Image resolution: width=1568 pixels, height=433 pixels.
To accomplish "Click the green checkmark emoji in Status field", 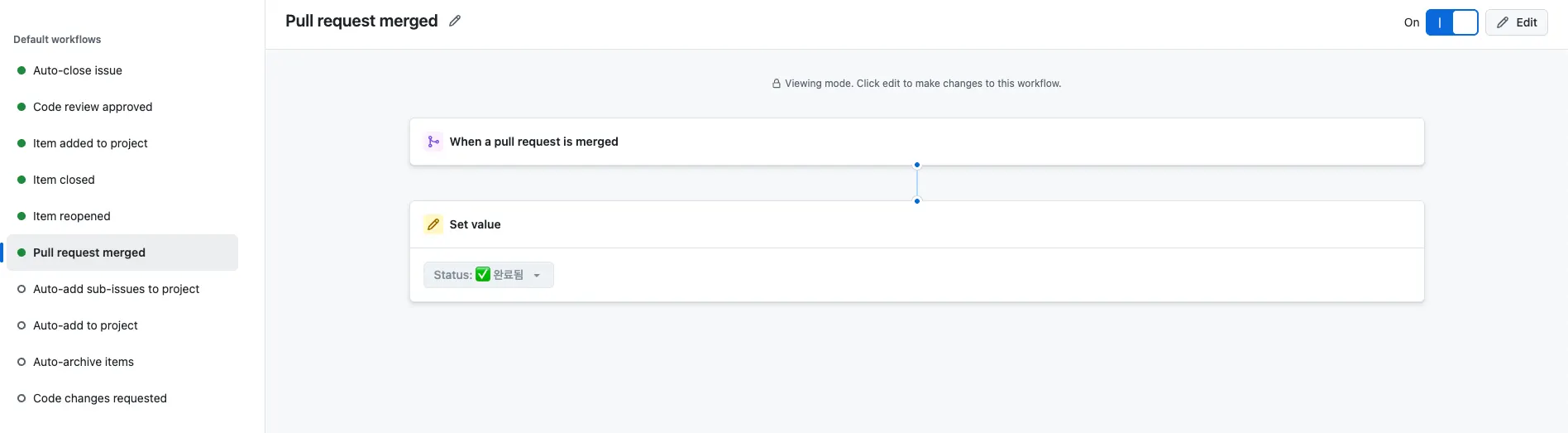I will tap(483, 275).
